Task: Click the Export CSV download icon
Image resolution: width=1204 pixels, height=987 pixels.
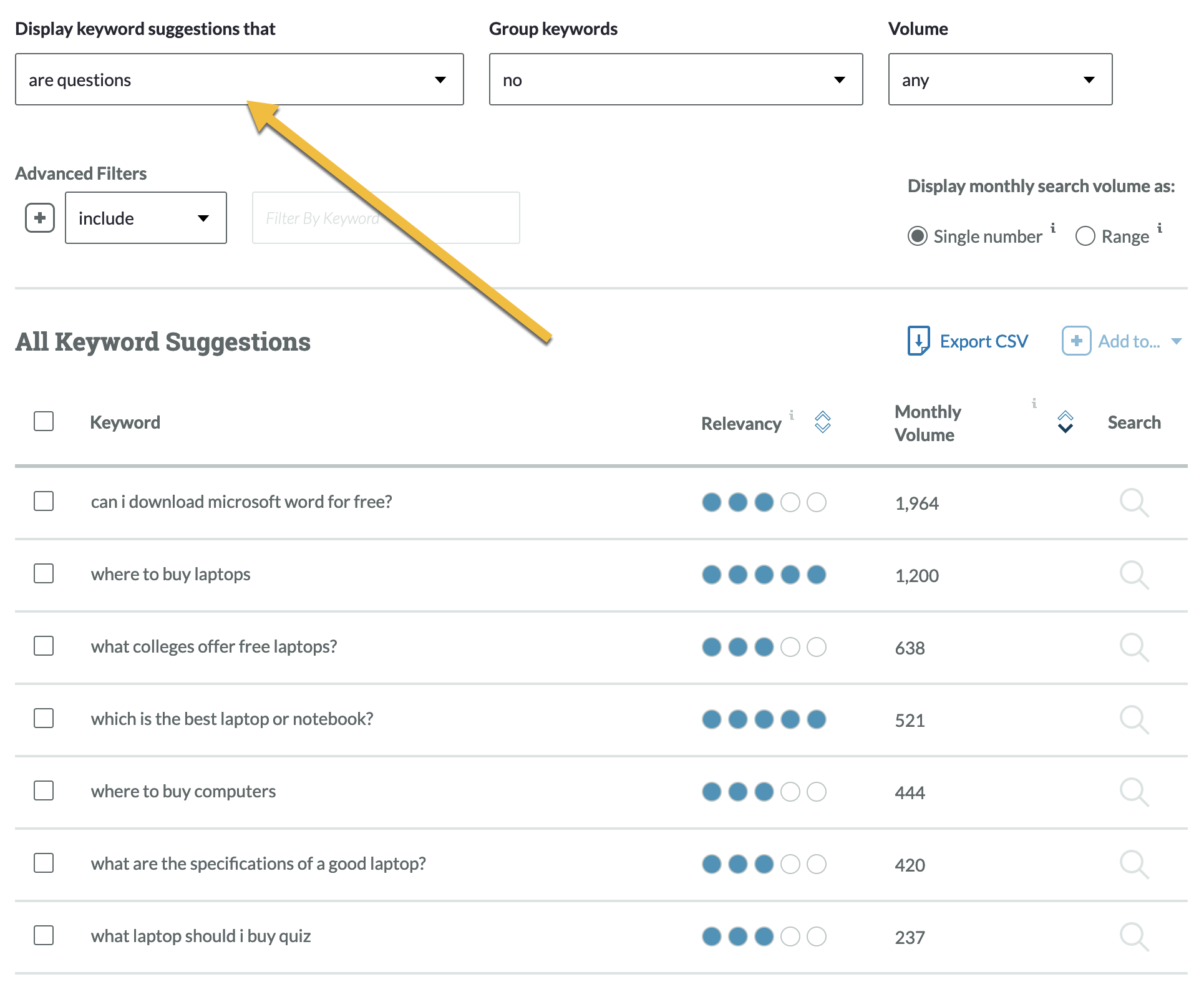Action: (x=918, y=341)
